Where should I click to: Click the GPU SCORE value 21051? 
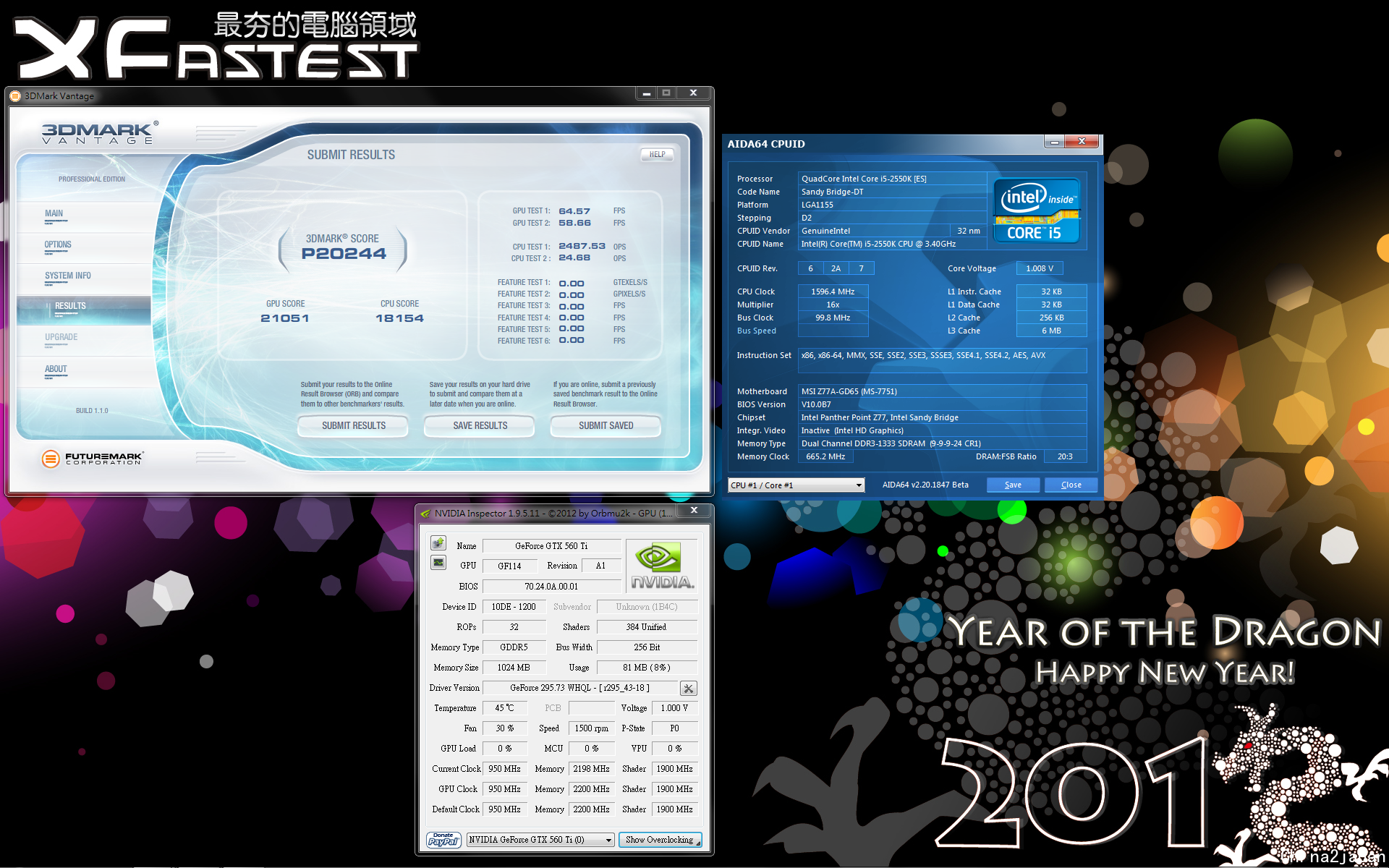(x=285, y=318)
